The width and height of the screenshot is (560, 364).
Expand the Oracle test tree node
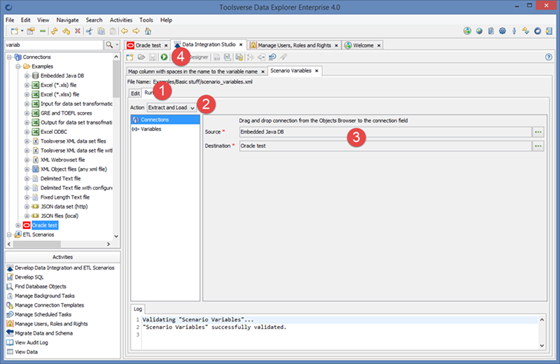[x=18, y=225]
